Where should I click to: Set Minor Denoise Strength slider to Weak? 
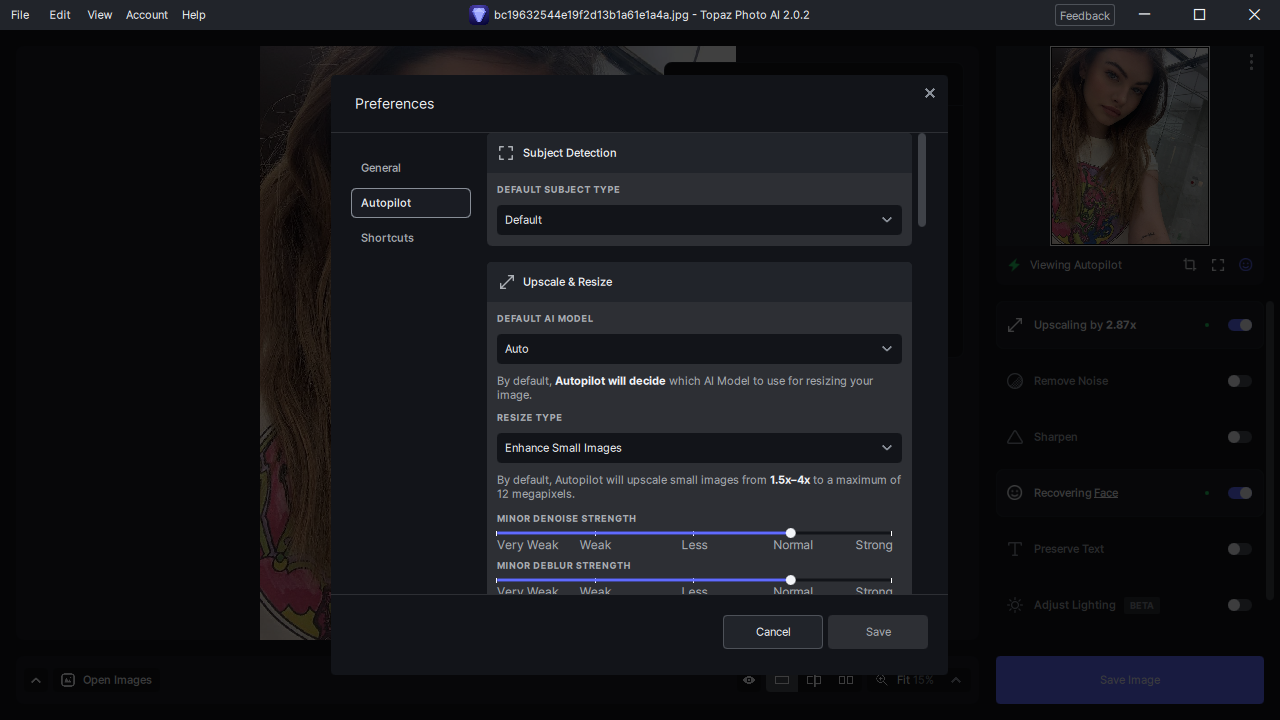[x=595, y=533]
